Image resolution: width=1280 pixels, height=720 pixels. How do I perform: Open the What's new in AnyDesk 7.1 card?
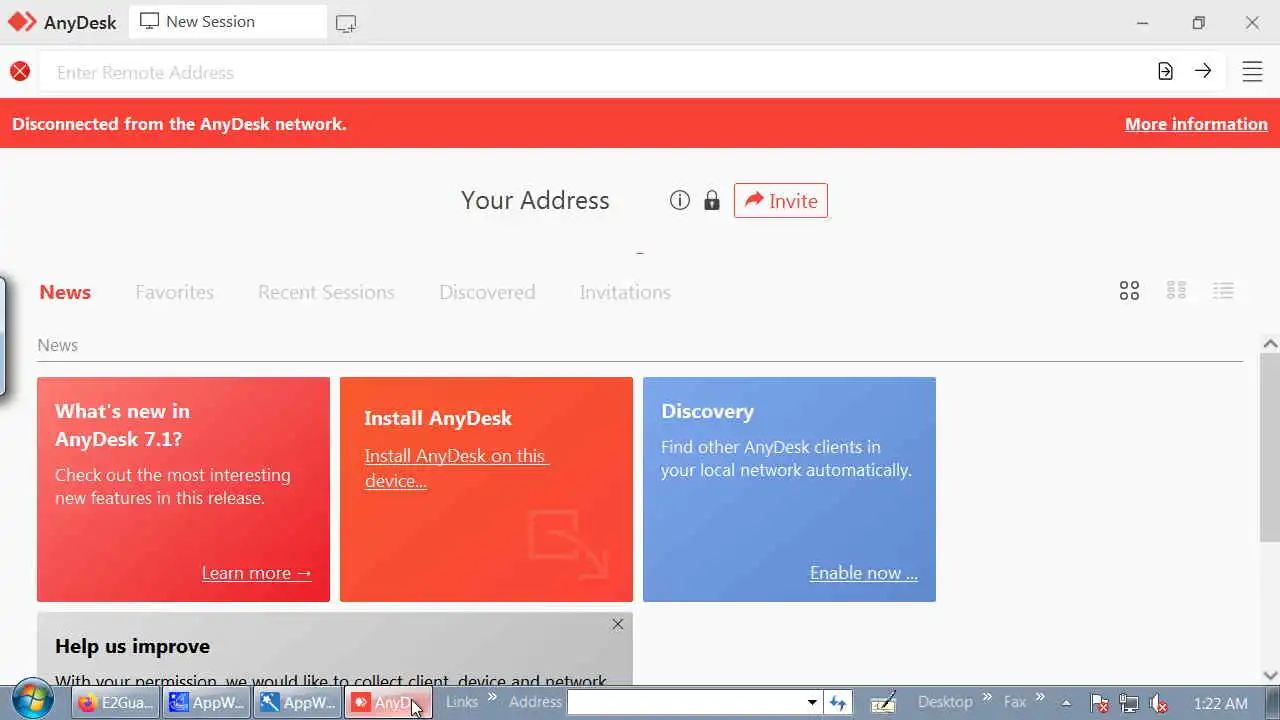[183, 489]
